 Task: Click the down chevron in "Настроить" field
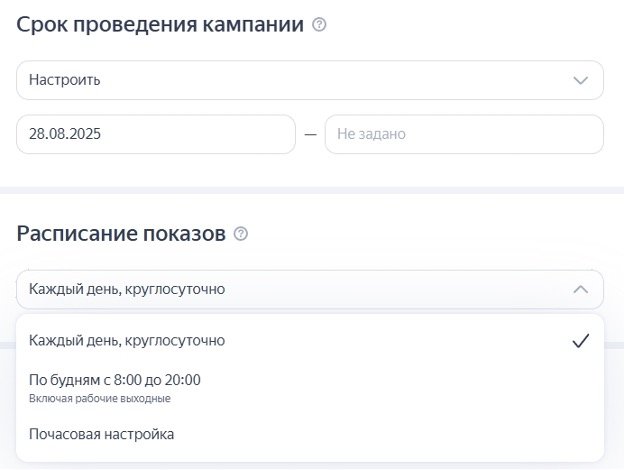[580, 81]
